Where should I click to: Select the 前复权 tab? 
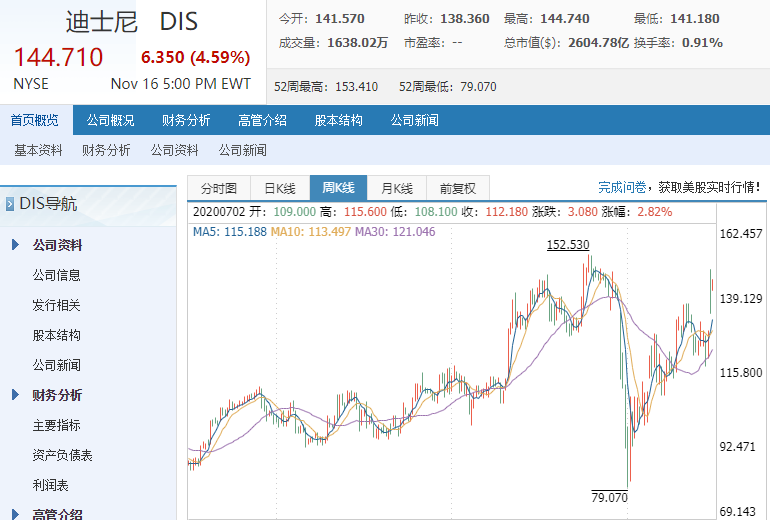tap(458, 188)
